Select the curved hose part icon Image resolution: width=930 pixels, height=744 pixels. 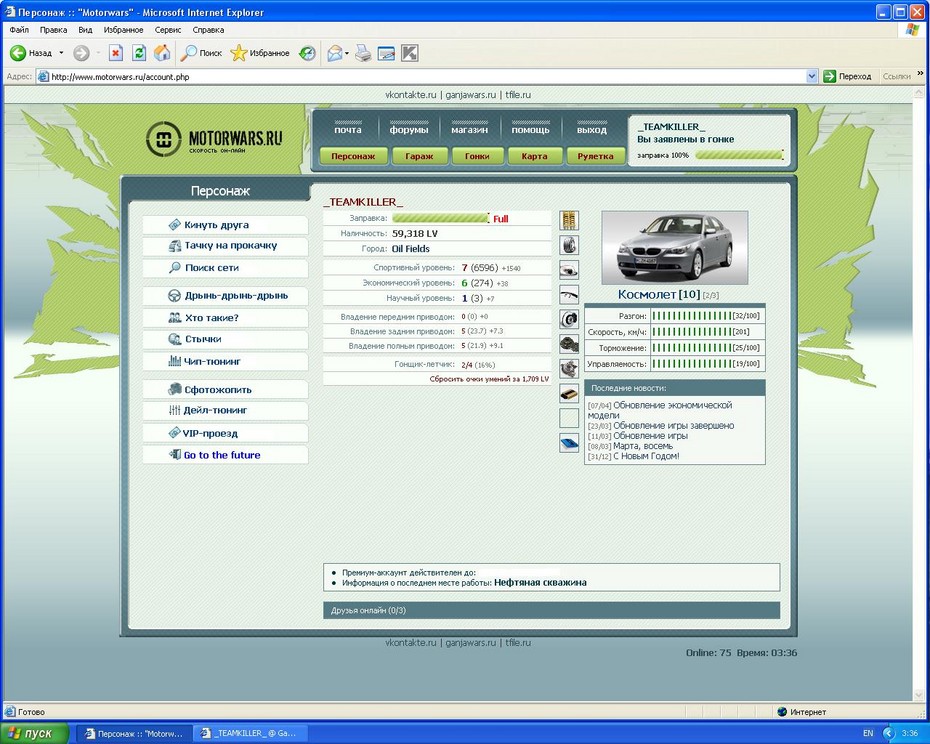[569, 294]
